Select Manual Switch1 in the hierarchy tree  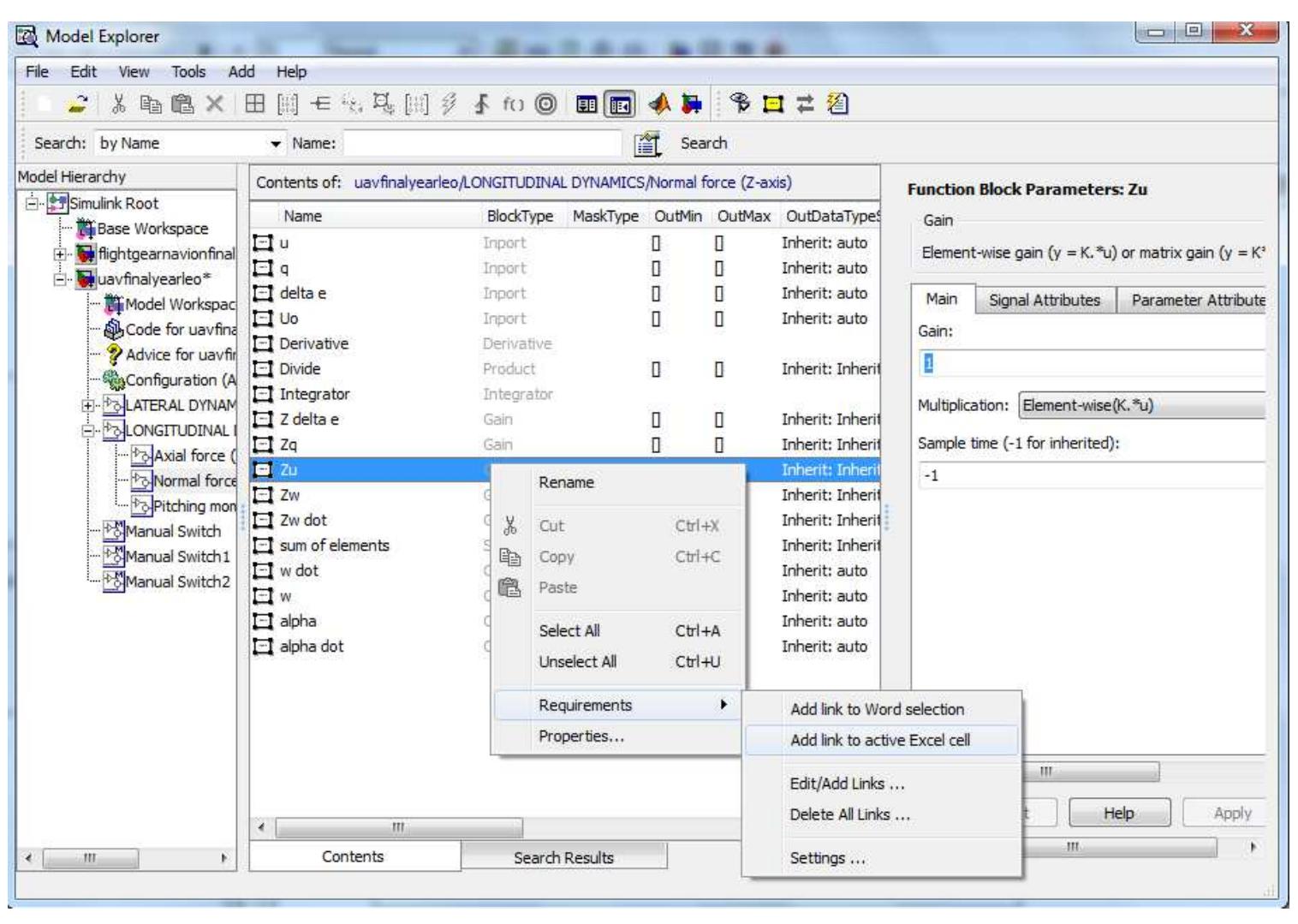178,557
